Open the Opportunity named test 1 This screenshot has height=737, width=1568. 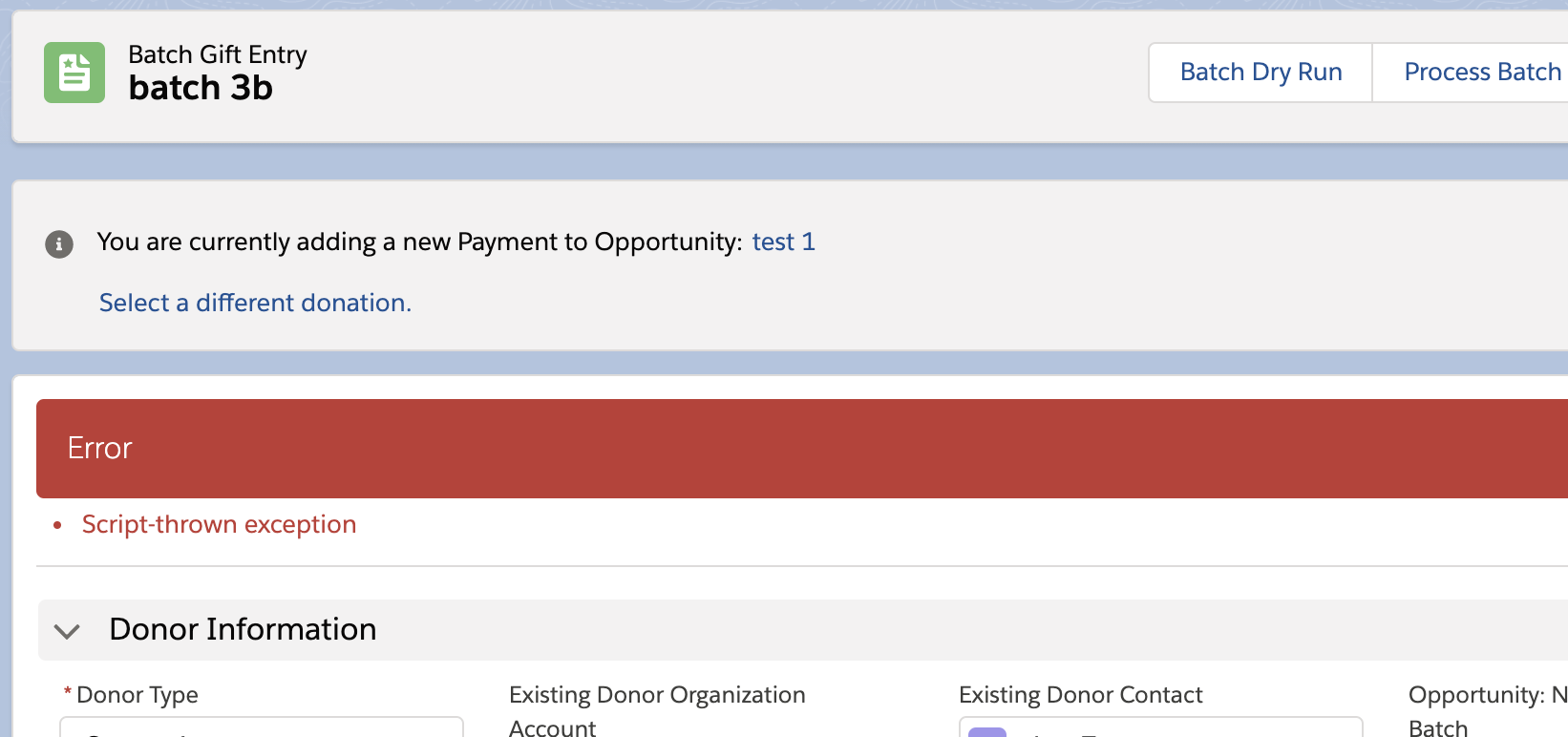[x=783, y=242]
